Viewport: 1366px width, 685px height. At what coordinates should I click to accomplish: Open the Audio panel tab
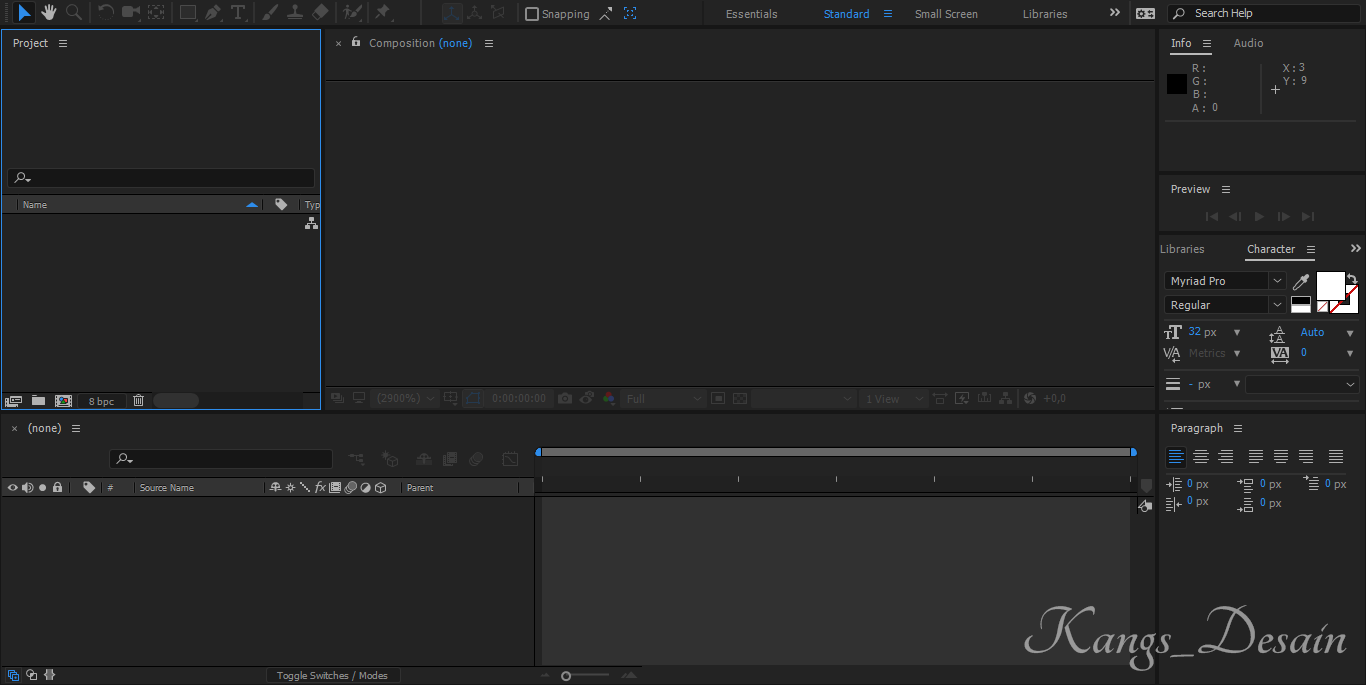[x=1248, y=43]
